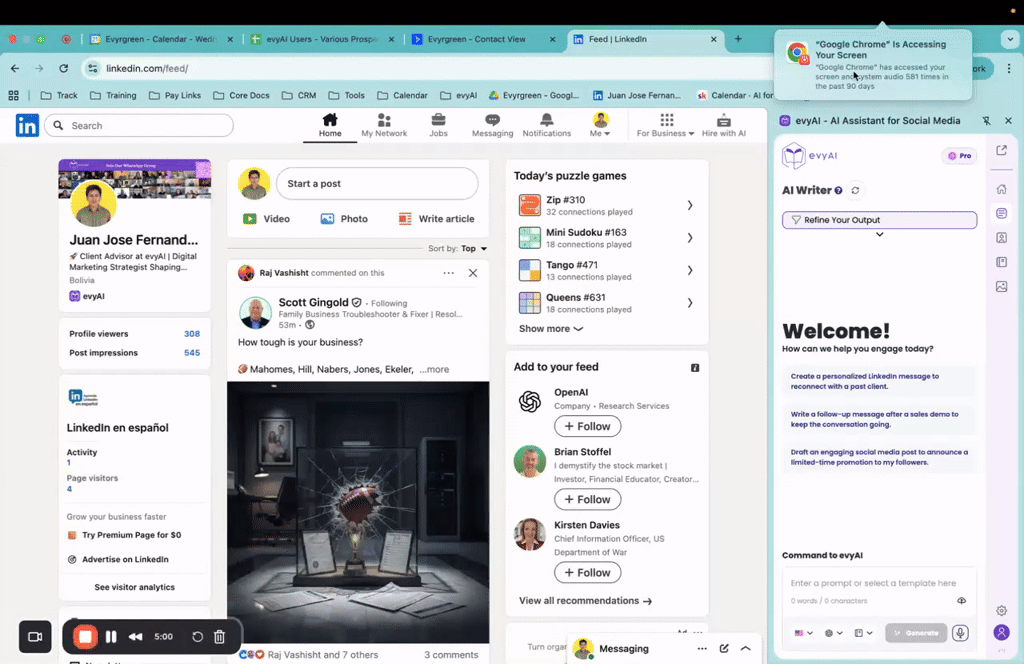Open Refine Your Output filter

click(x=879, y=220)
